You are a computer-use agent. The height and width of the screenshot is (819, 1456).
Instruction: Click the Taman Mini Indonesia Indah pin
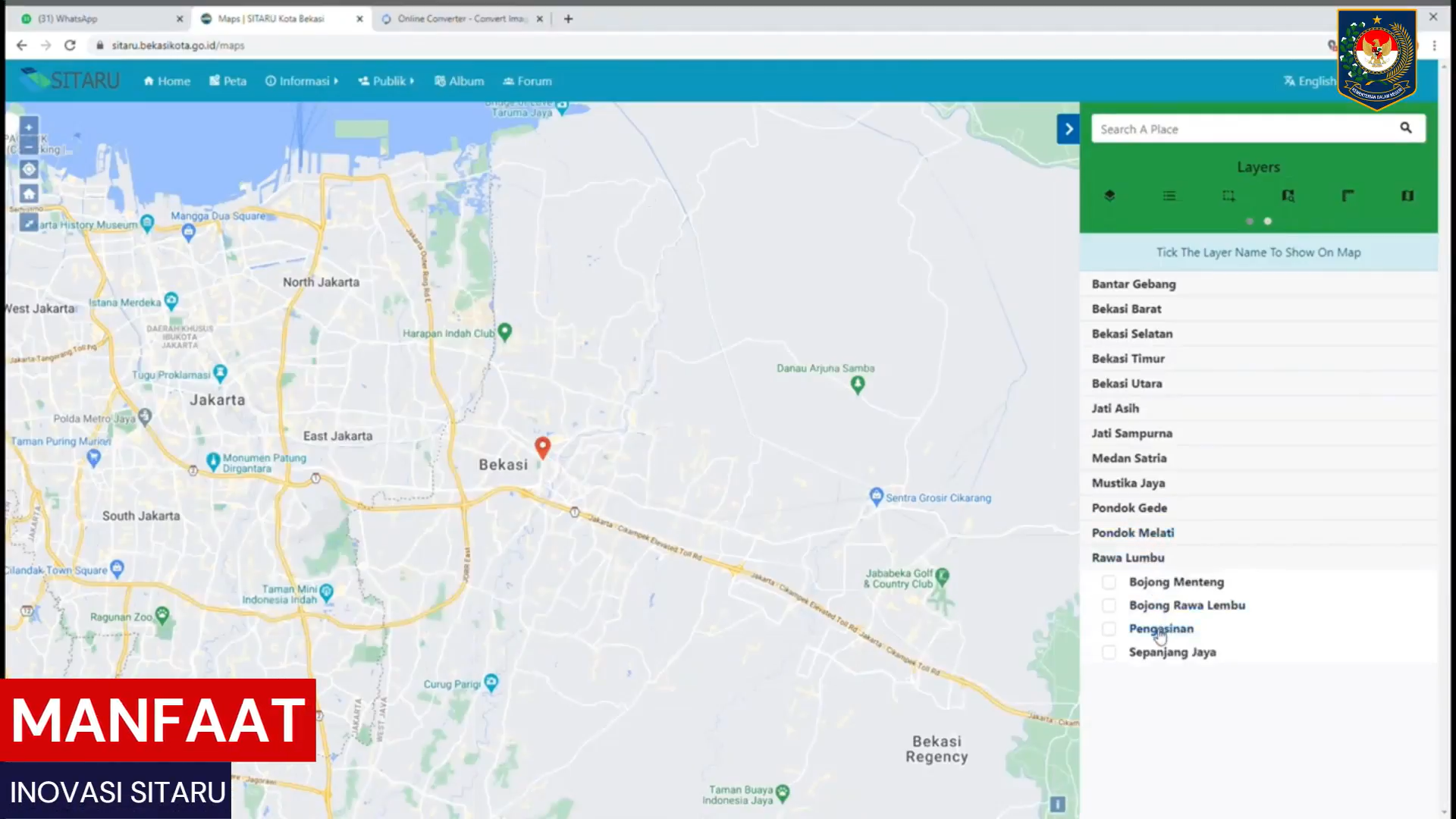pyautogui.click(x=327, y=592)
